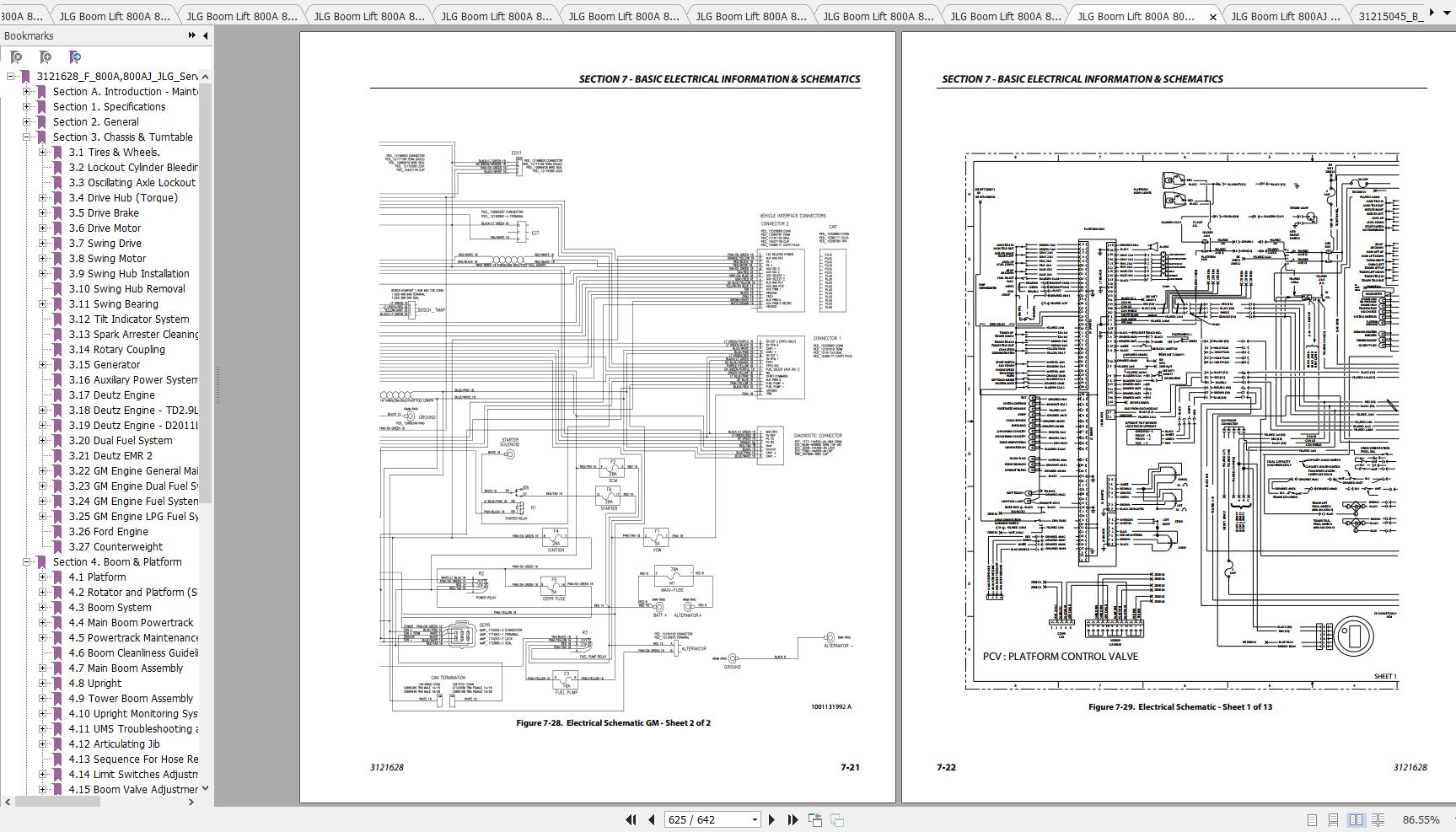Collapse the root 3121628_F_800A bookmark
The height and width of the screenshot is (832, 1456).
[10, 77]
